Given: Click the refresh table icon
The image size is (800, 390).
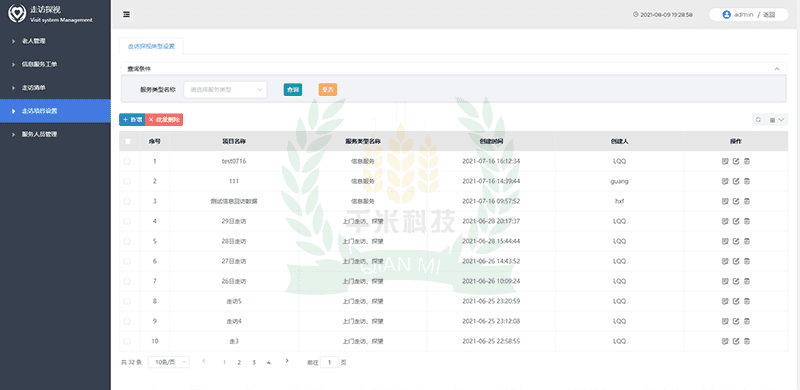Looking at the screenshot, I should click(758, 119).
